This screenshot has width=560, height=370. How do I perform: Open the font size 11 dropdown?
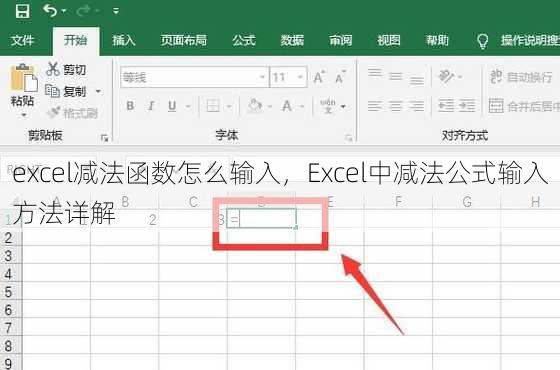pos(300,77)
